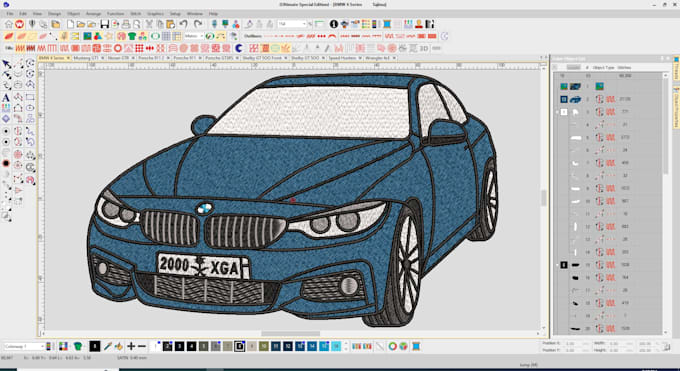
Task: Open the Help menu
Action: click(213, 14)
